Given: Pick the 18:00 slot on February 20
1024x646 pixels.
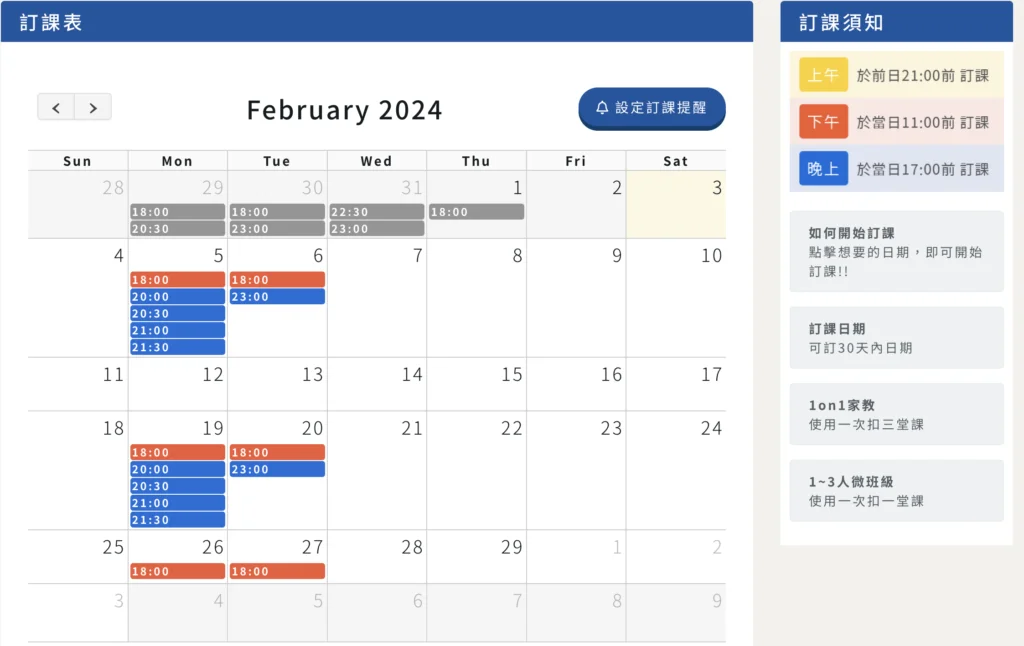Looking at the screenshot, I should pos(277,453).
